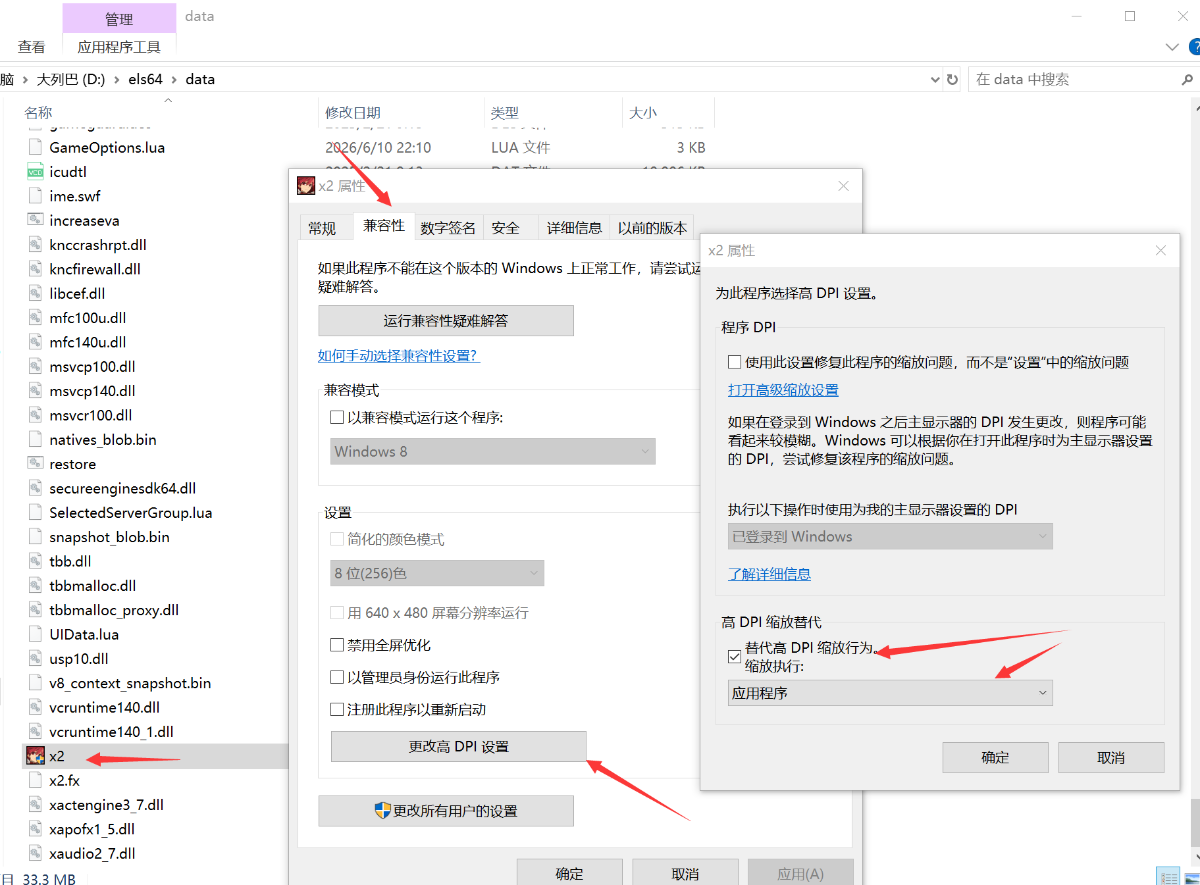Open the 8 位(256)色 color dropdown

click(437, 573)
